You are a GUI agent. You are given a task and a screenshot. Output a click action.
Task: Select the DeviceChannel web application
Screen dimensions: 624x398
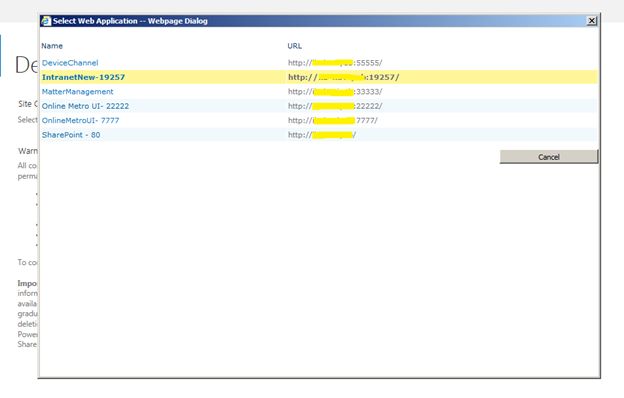[x=70, y=63]
